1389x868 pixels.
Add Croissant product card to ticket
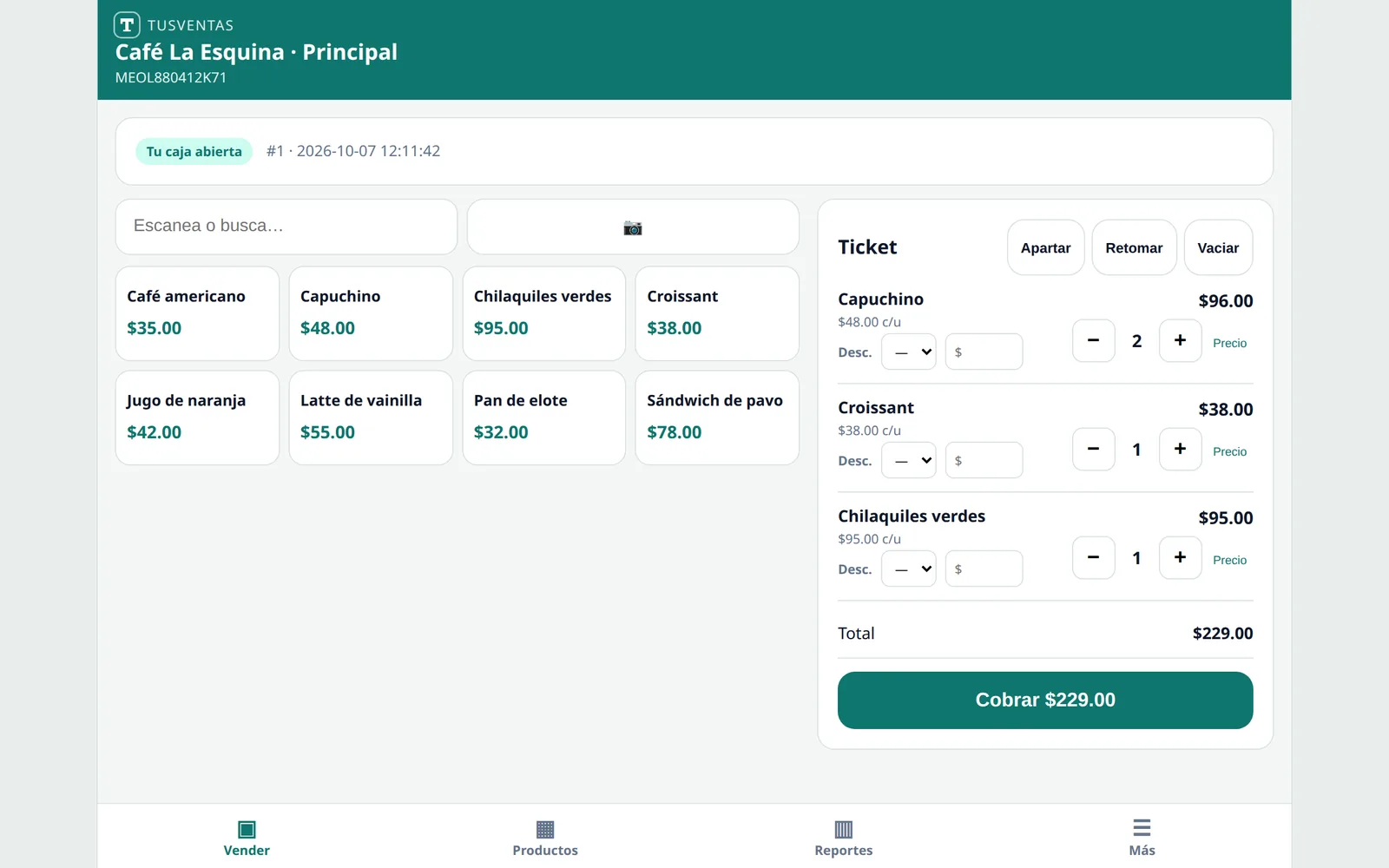tap(717, 313)
